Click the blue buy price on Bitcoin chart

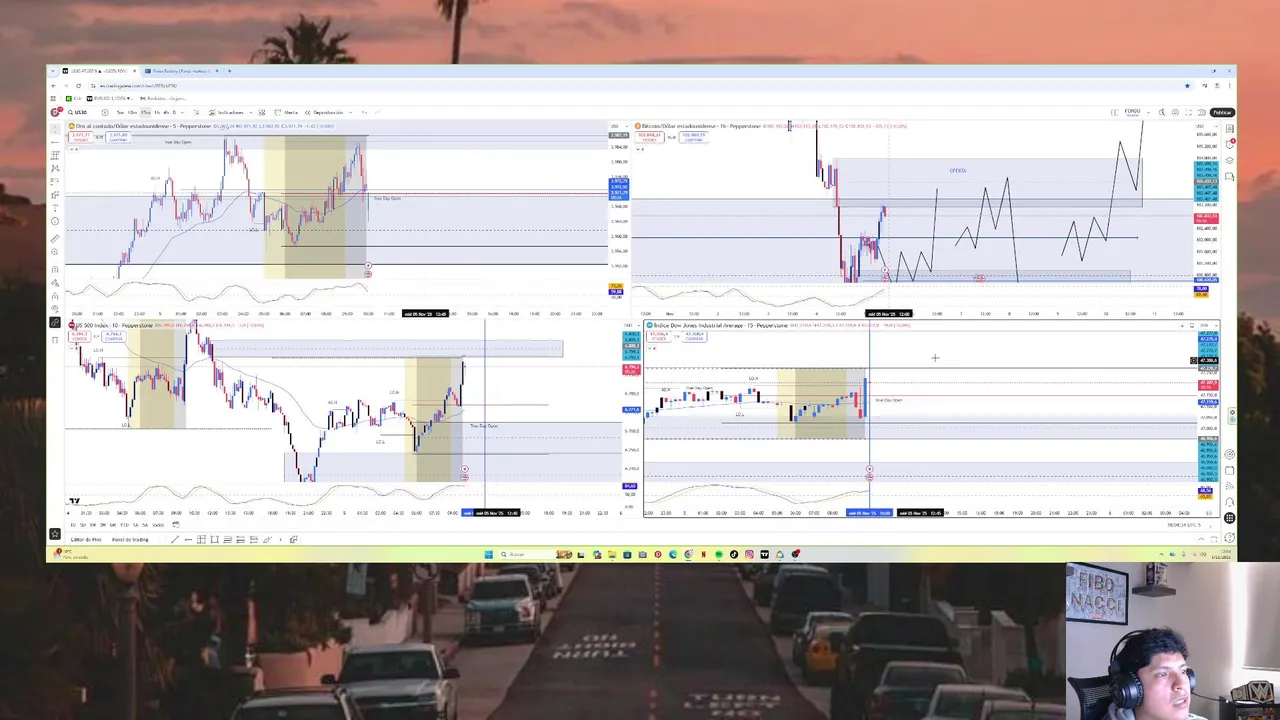click(x=693, y=137)
